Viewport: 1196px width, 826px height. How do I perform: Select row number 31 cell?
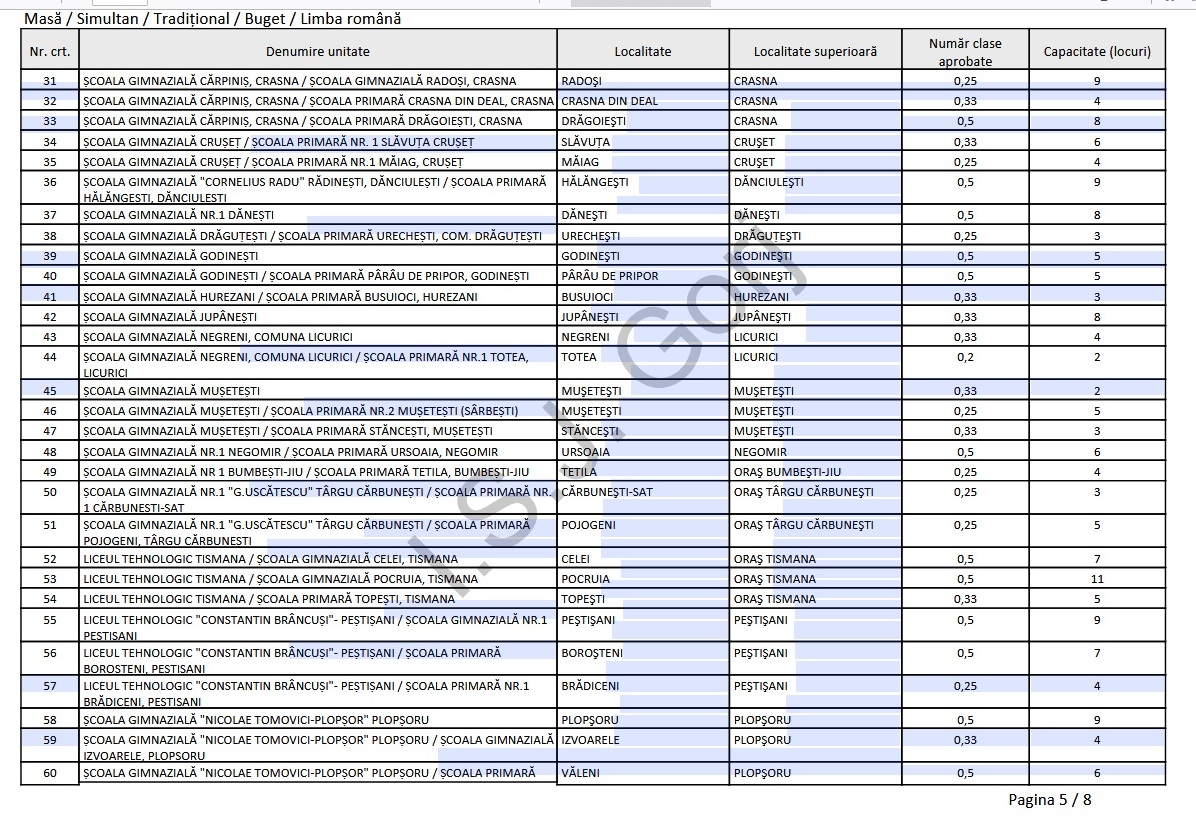tap(50, 81)
